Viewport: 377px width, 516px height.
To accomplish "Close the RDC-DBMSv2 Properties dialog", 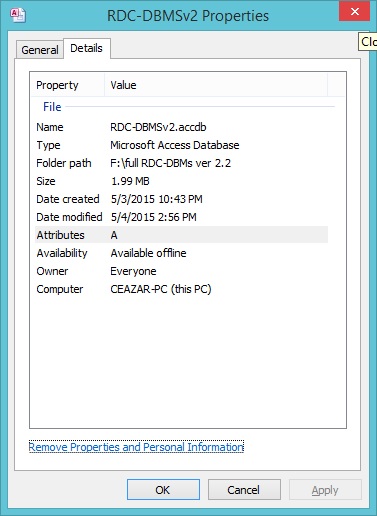I will point(355,12).
